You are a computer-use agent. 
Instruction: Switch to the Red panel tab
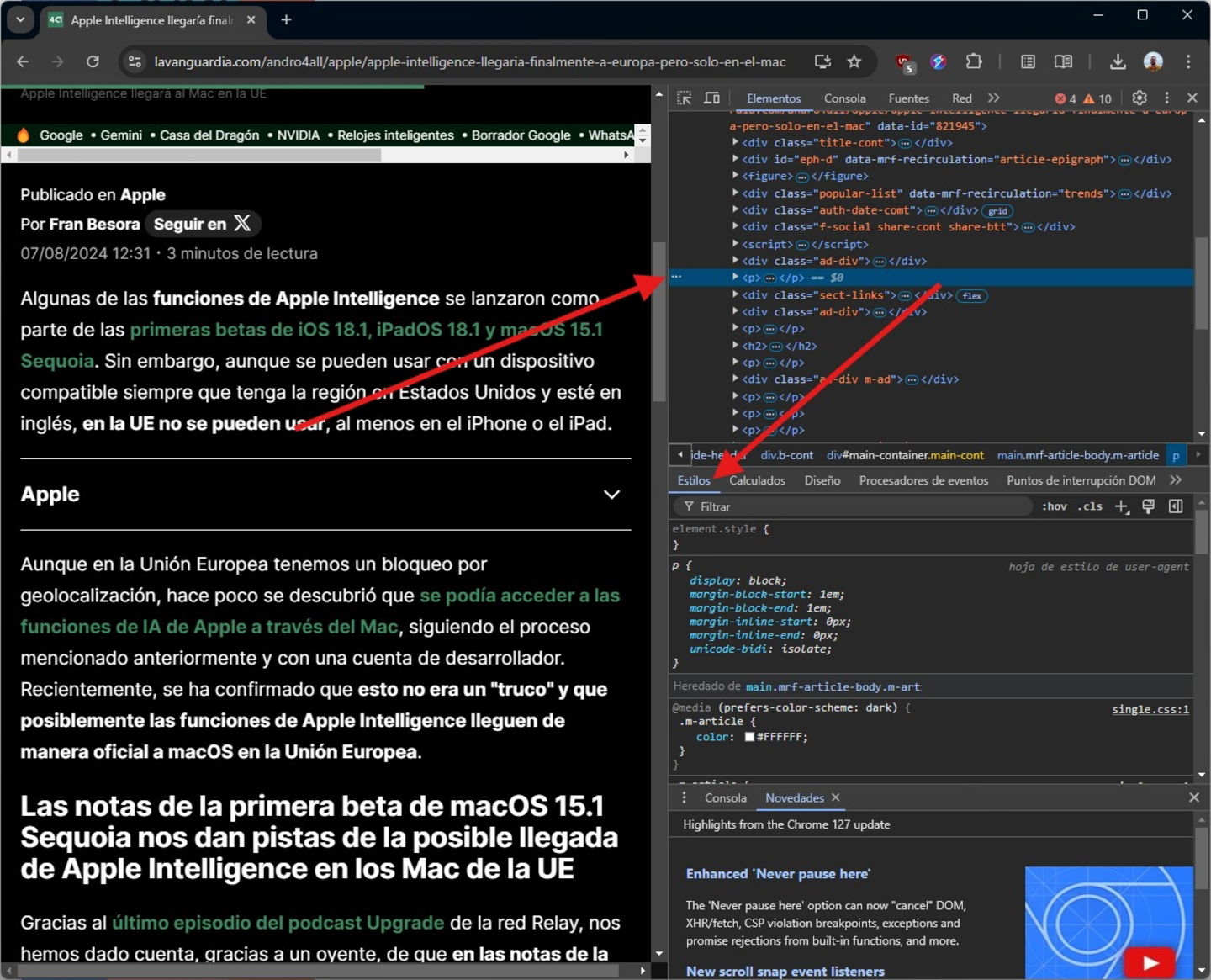(x=962, y=98)
